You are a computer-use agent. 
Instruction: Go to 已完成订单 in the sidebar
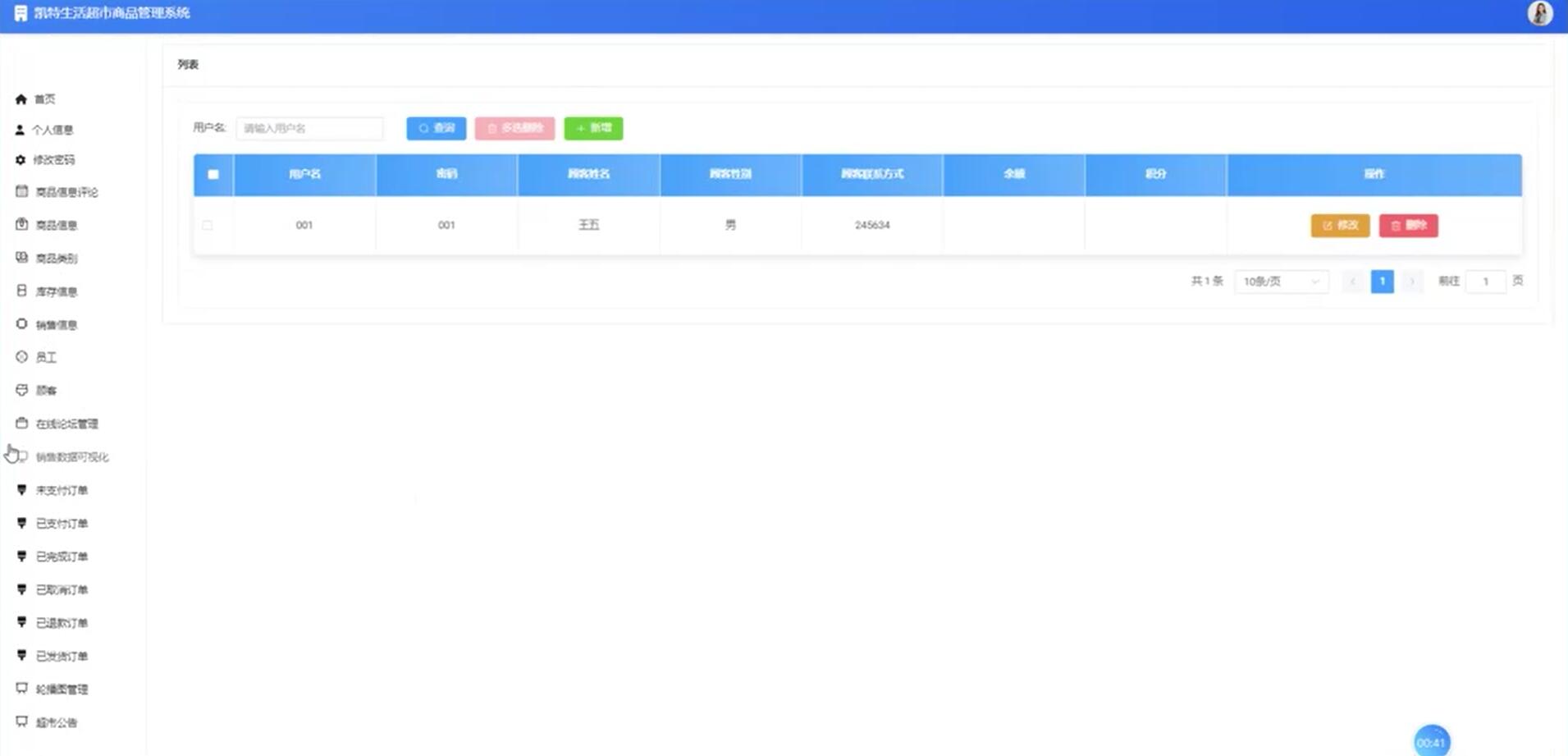coord(62,557)
